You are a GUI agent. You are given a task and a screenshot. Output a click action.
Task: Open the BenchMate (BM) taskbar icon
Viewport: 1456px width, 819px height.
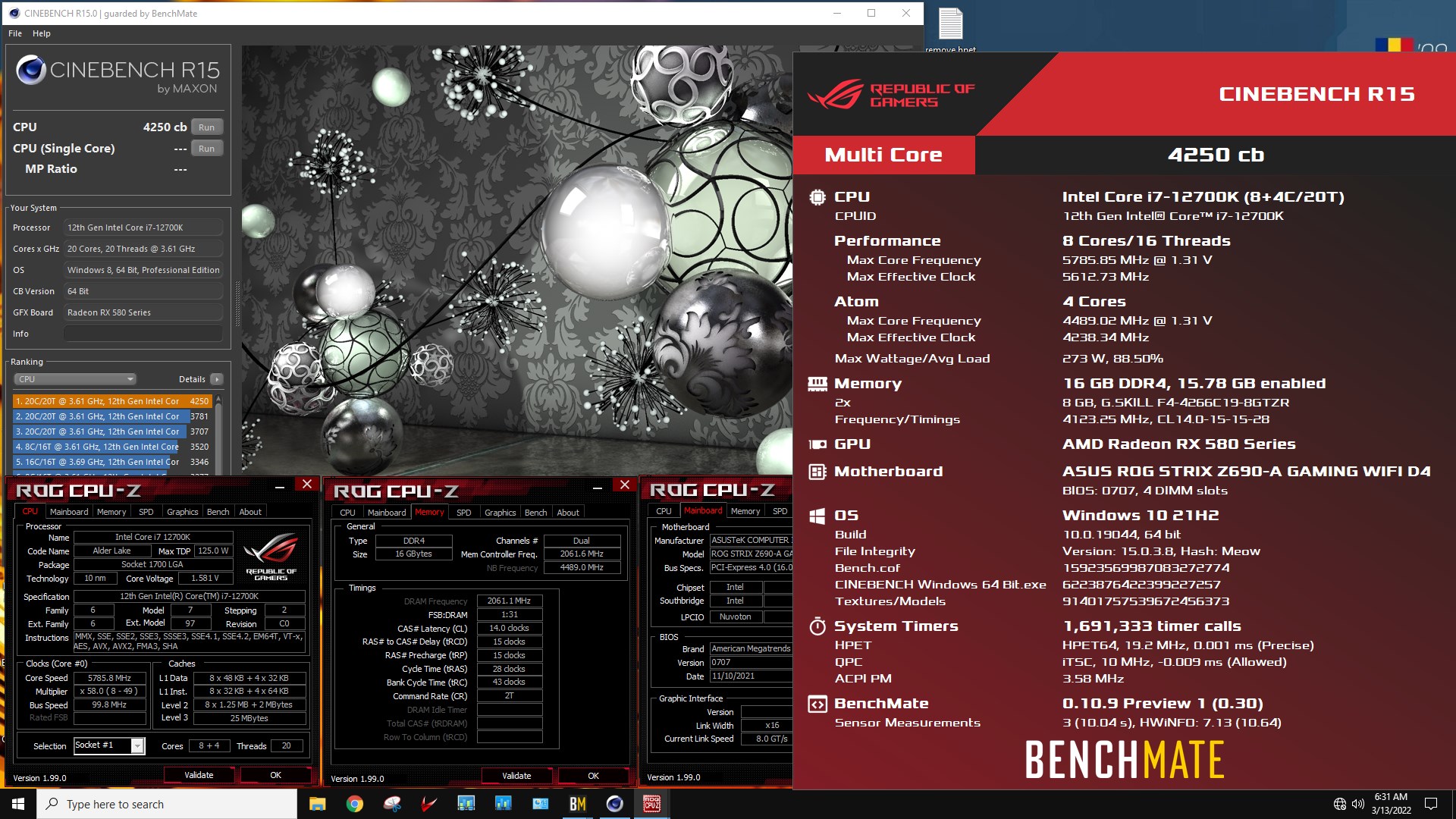pyautogui.click(x=577, y=804)
